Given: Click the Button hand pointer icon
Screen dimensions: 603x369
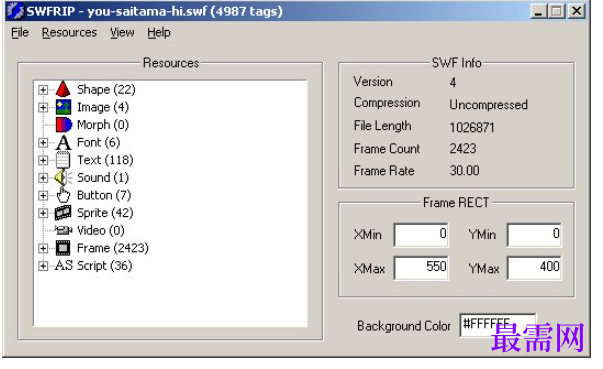Looking at the screenshot, I should pos(63,195).
